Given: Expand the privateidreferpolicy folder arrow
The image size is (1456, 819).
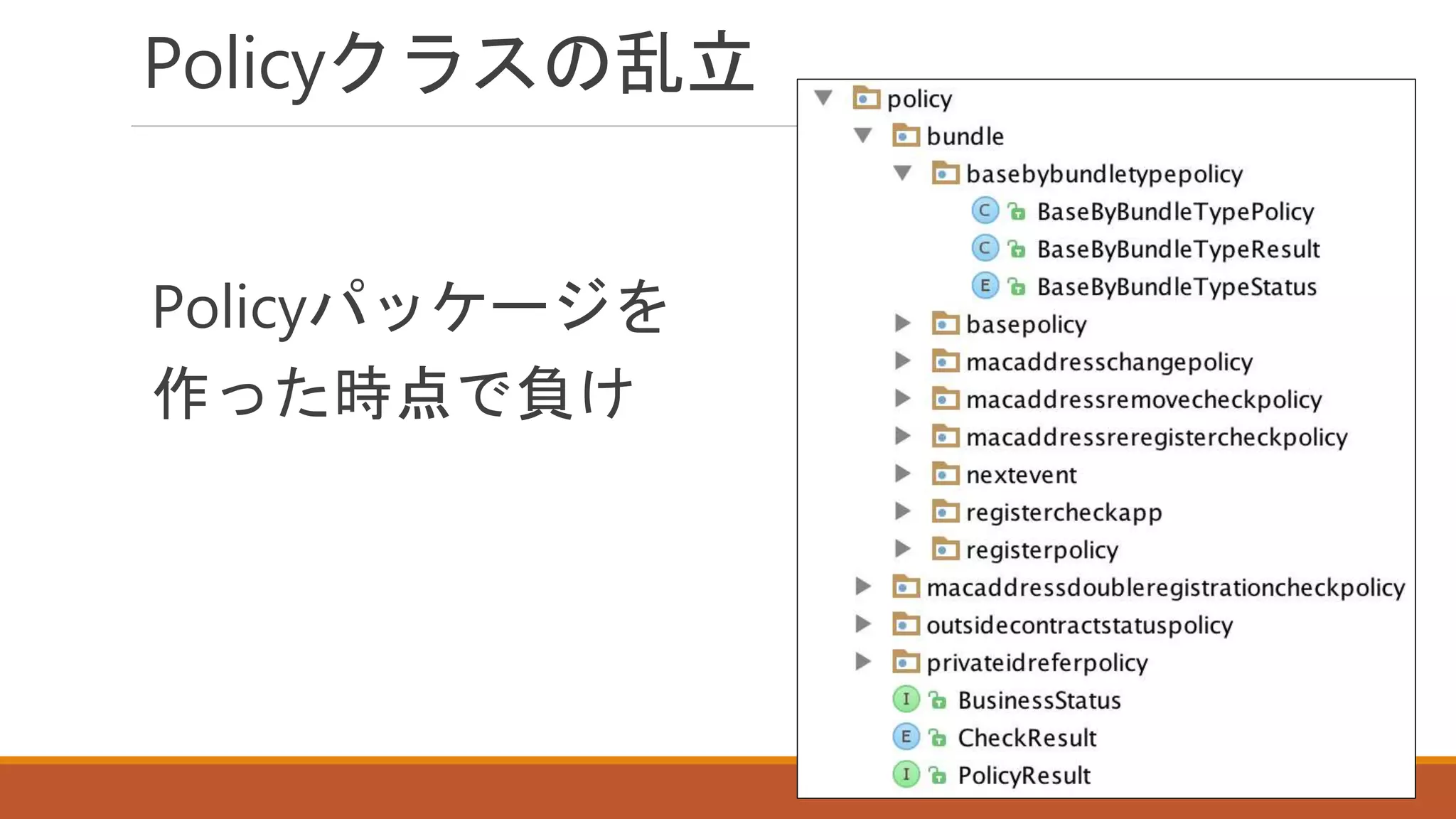Looking at the screenshot, I should 863,662.
